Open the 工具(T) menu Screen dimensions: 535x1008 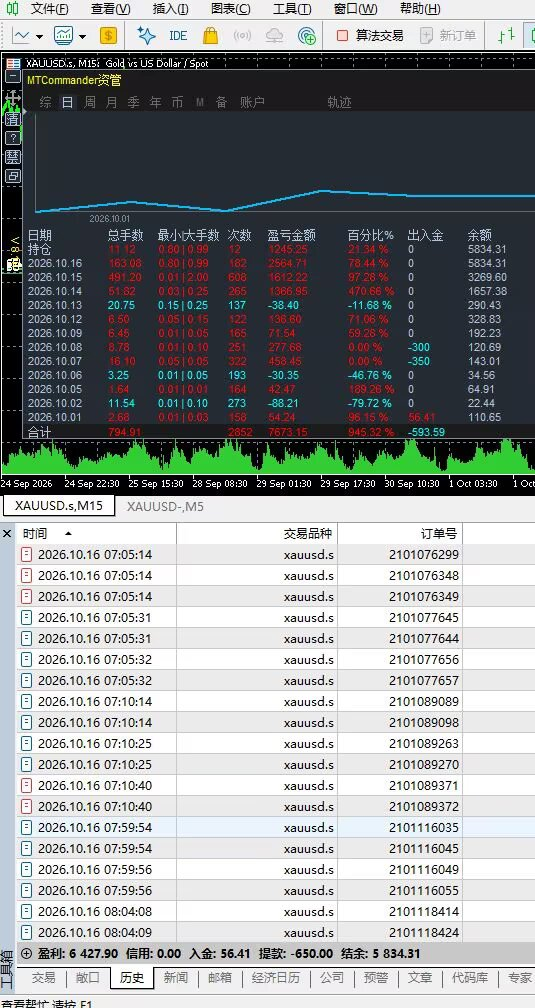coord(292,9)
